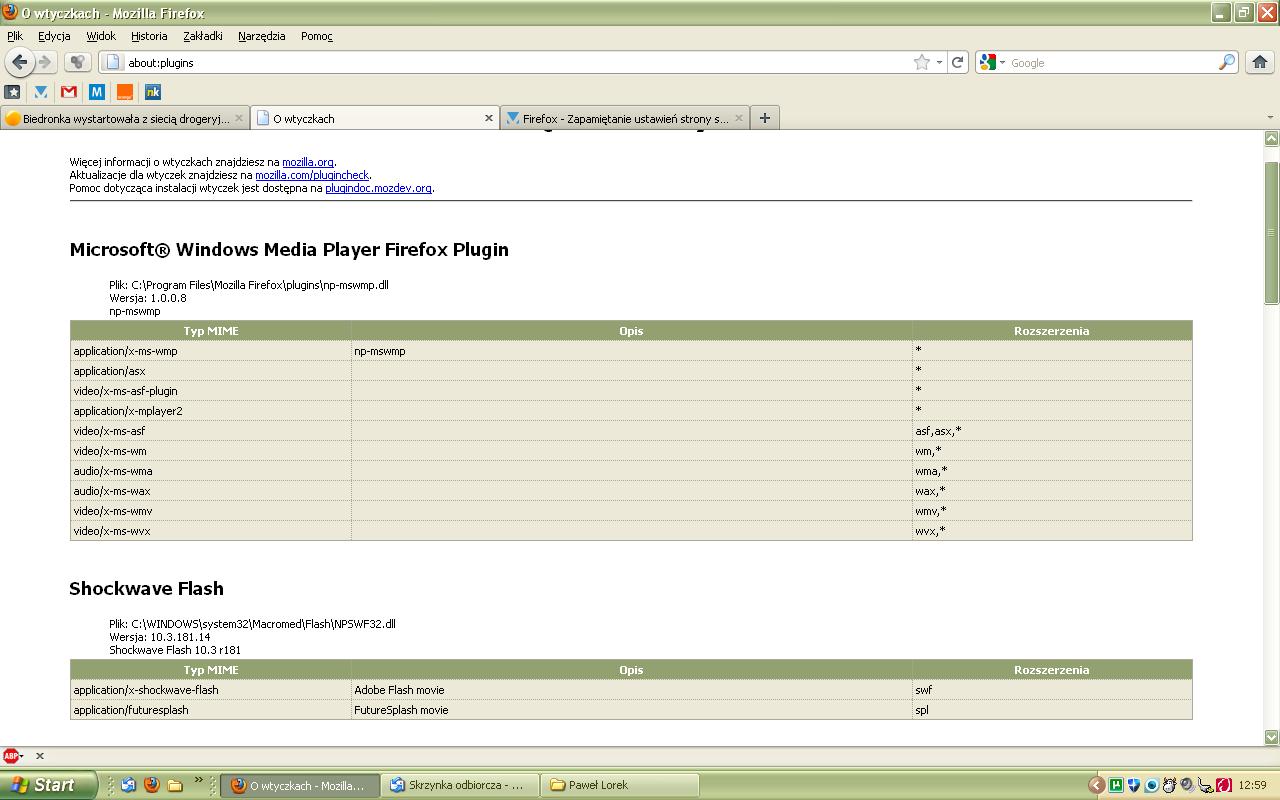Open the Pomoc menu
Viewport: 1280px width, 800px height.
click(x=317, y=36)
